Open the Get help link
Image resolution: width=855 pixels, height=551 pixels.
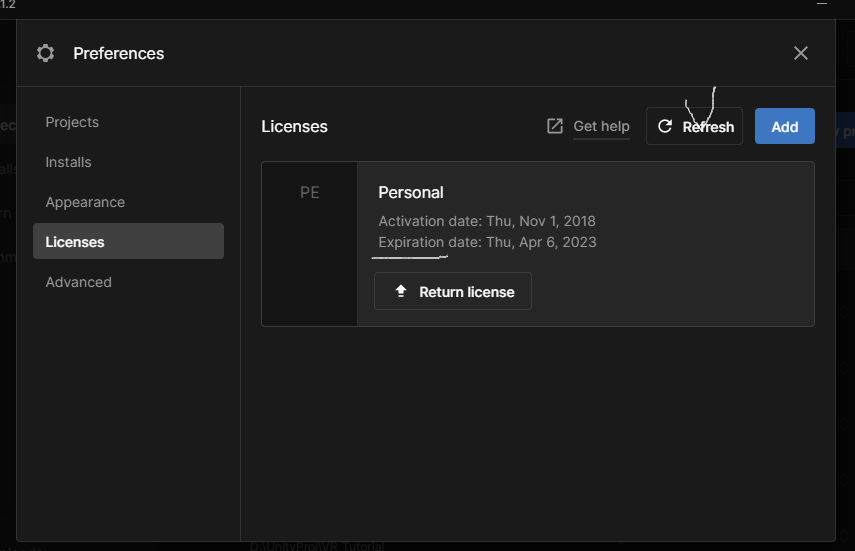coord(601,127)
